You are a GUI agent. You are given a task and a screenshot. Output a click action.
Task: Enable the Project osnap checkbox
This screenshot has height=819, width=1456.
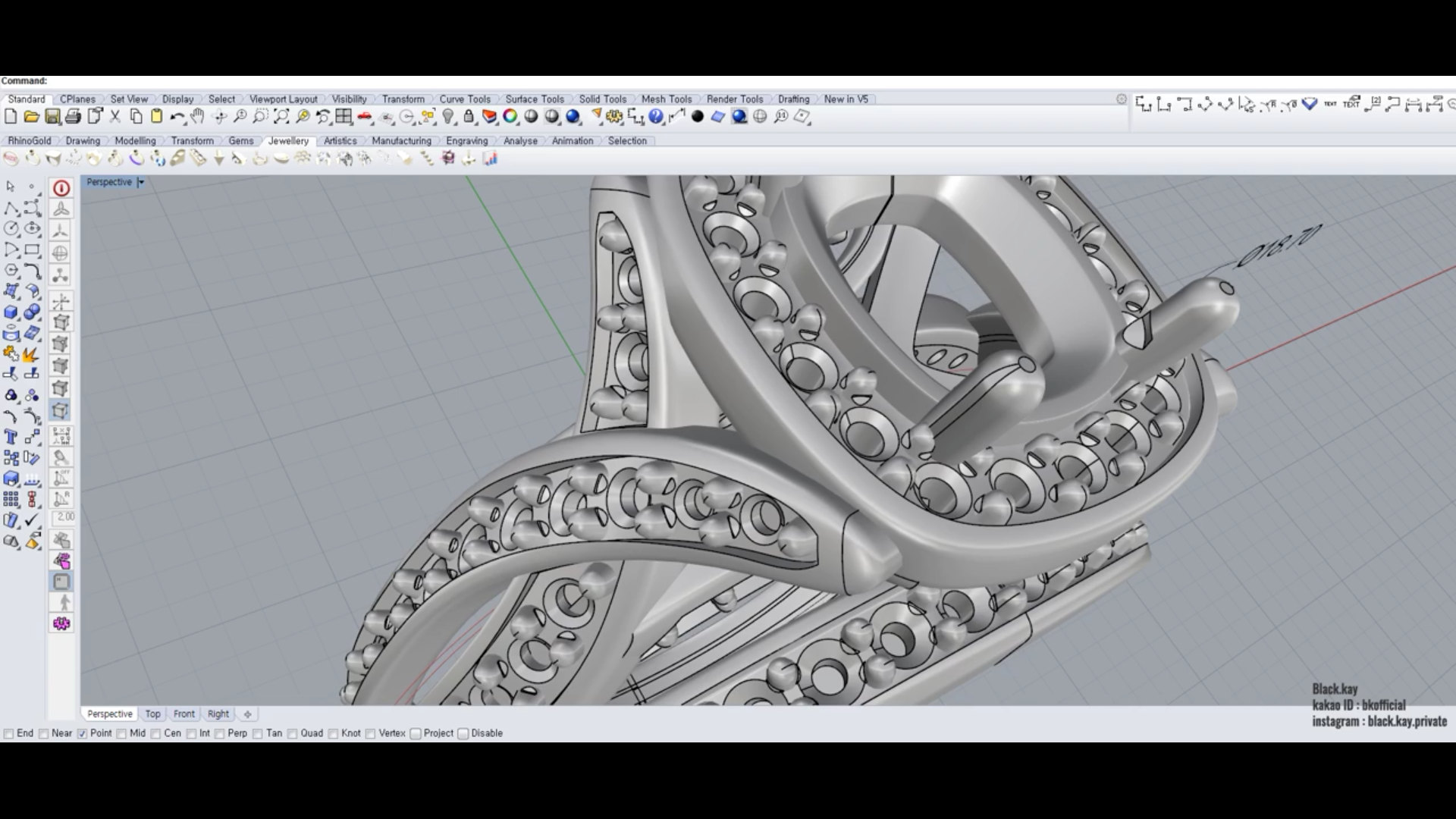tap(416, 733)
